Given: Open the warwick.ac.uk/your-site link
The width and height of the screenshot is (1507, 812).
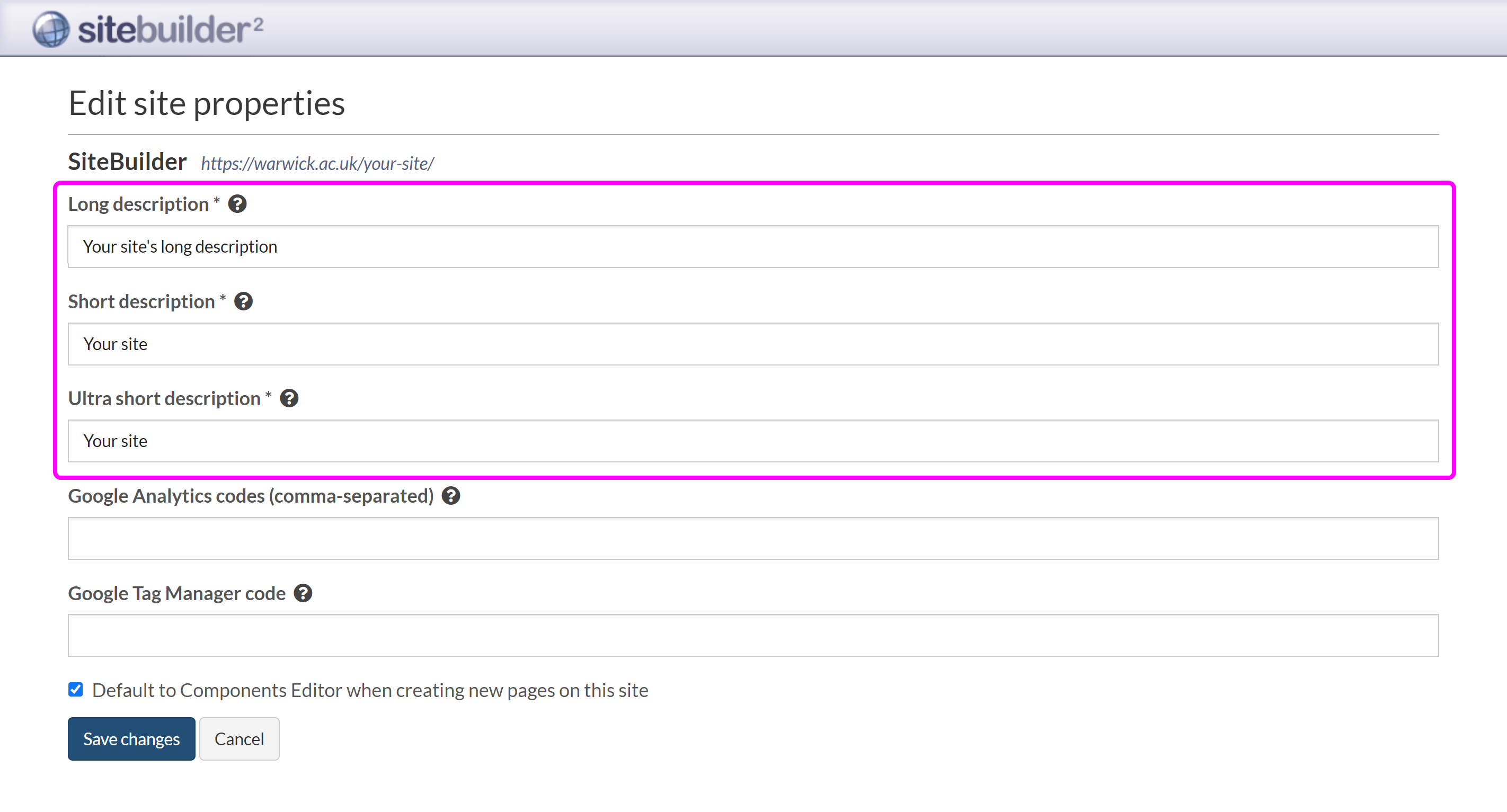Looking at the screenshot, I should [x=317, y=164].
